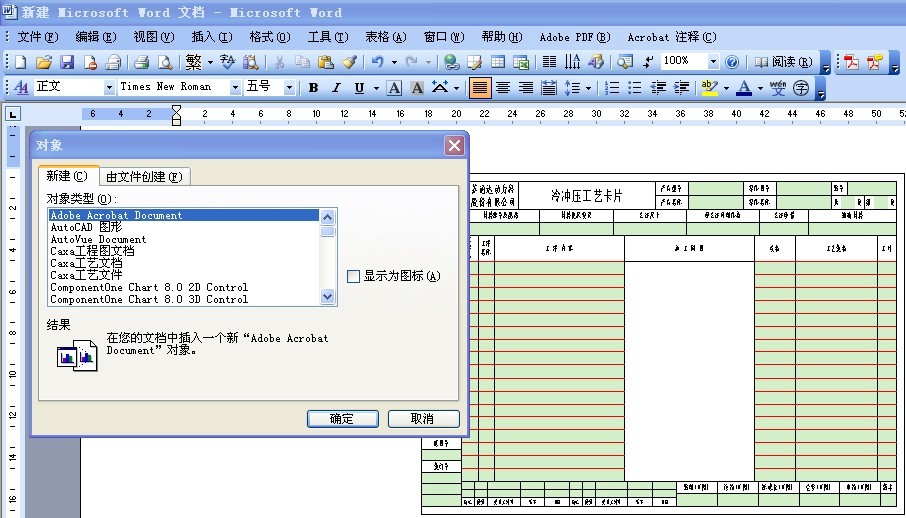Open the 100% zoom dropdown

[713, 62]
